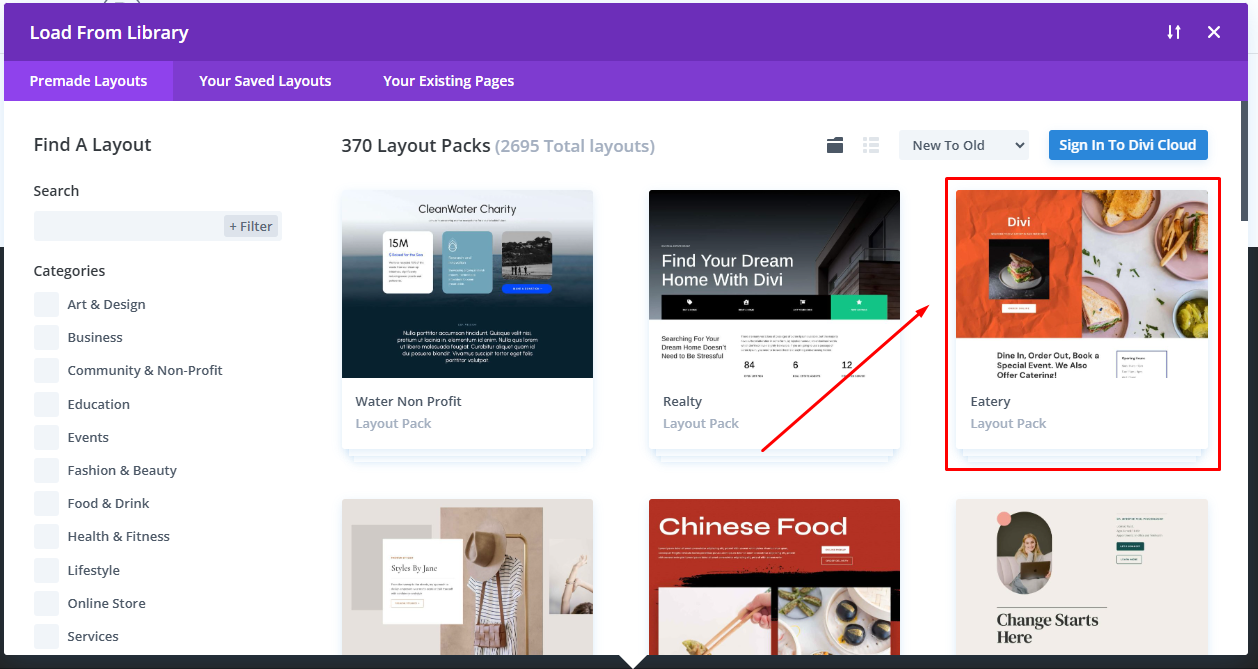The width and height of the screenshot is (1258, 669).
Task: Check the Education category
Action: click(x=46, y=404)
